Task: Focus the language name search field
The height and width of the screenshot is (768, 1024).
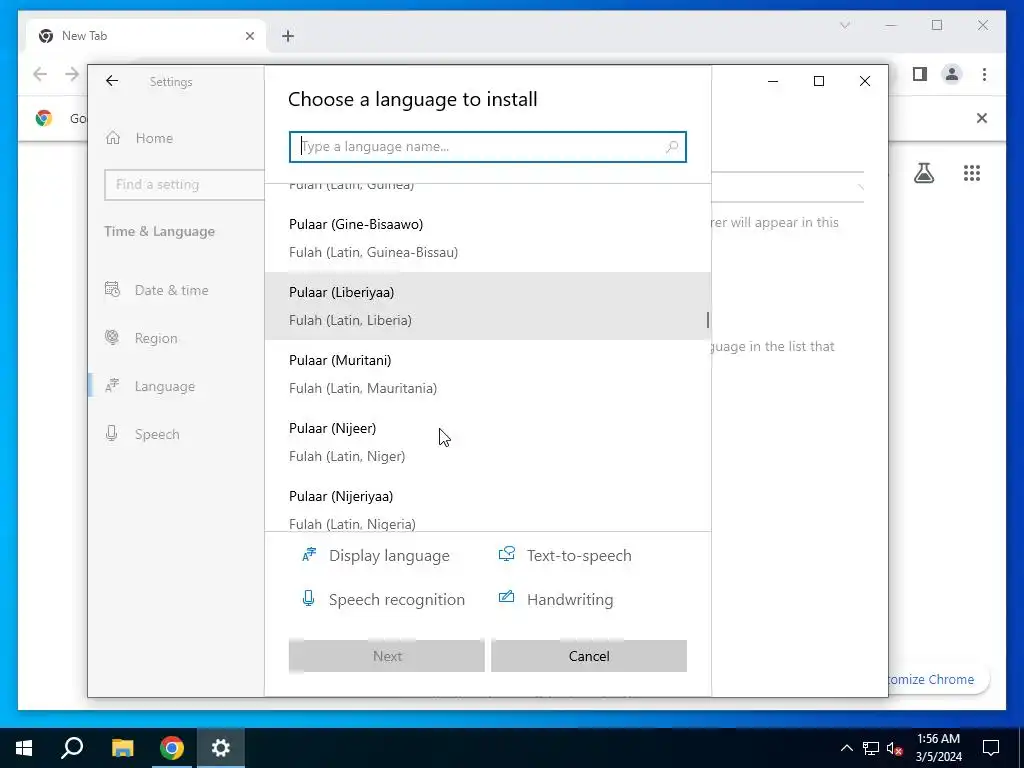Action: tap(487, 147)
